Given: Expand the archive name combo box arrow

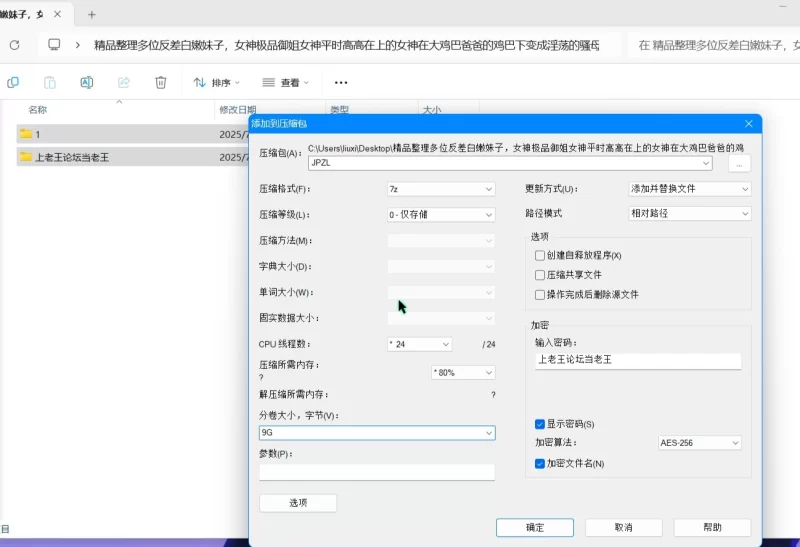Looking at the screenshot, I should [x=706, y=163].
